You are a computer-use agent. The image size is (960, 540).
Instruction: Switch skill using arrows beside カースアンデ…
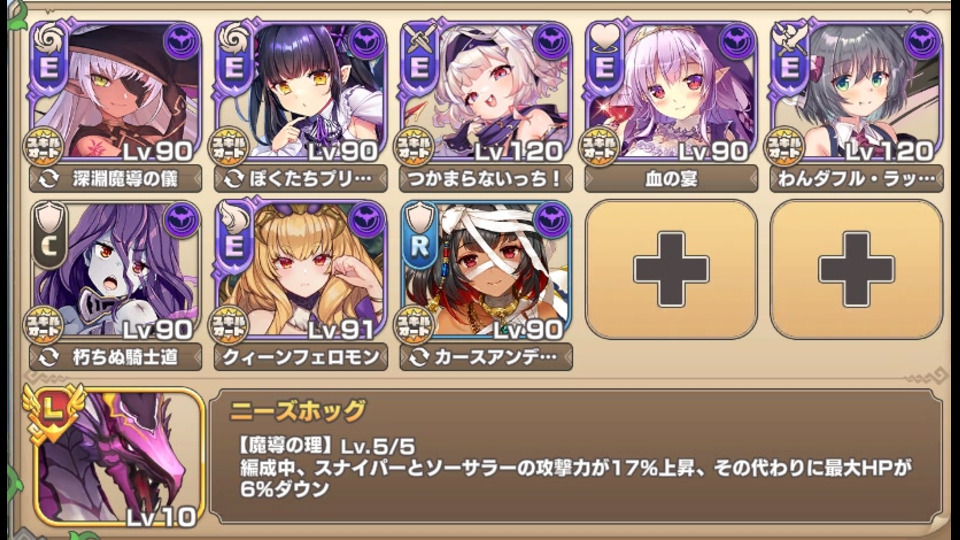[x=419, y=357]
